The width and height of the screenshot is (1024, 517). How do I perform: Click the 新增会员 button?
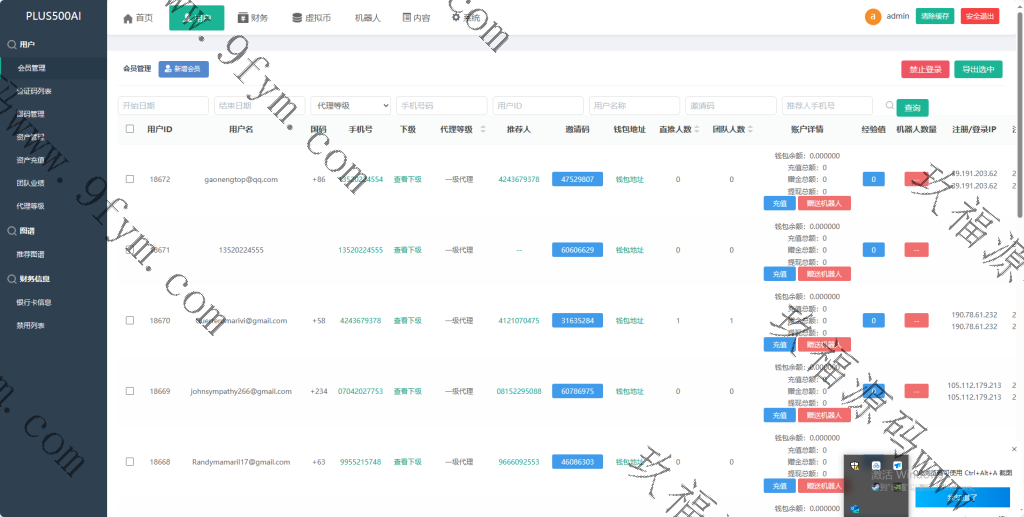[x=183, y=69]
